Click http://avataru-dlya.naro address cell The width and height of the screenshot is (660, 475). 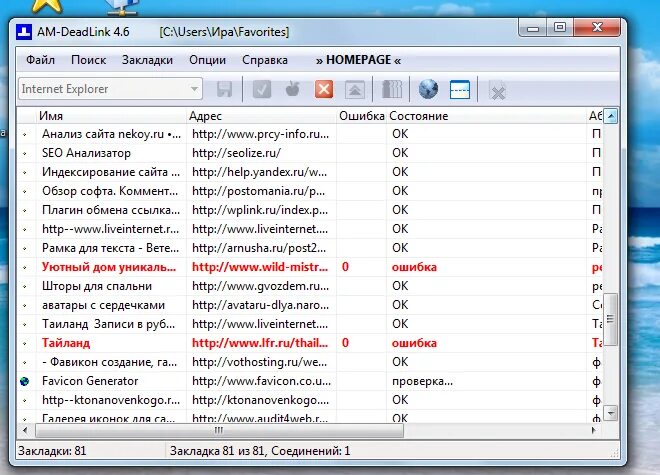tap(260, 305)
